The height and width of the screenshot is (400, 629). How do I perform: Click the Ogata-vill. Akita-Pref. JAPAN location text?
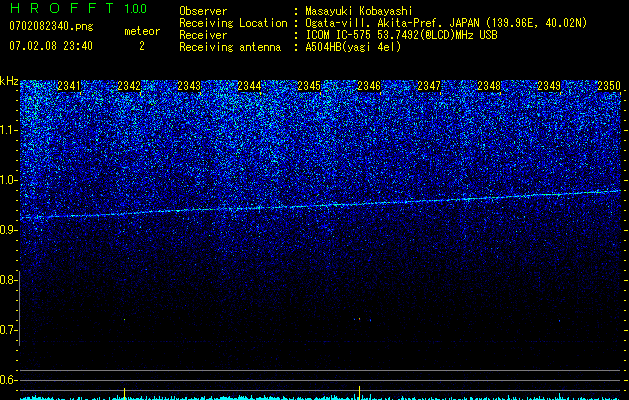coord(446,23)
